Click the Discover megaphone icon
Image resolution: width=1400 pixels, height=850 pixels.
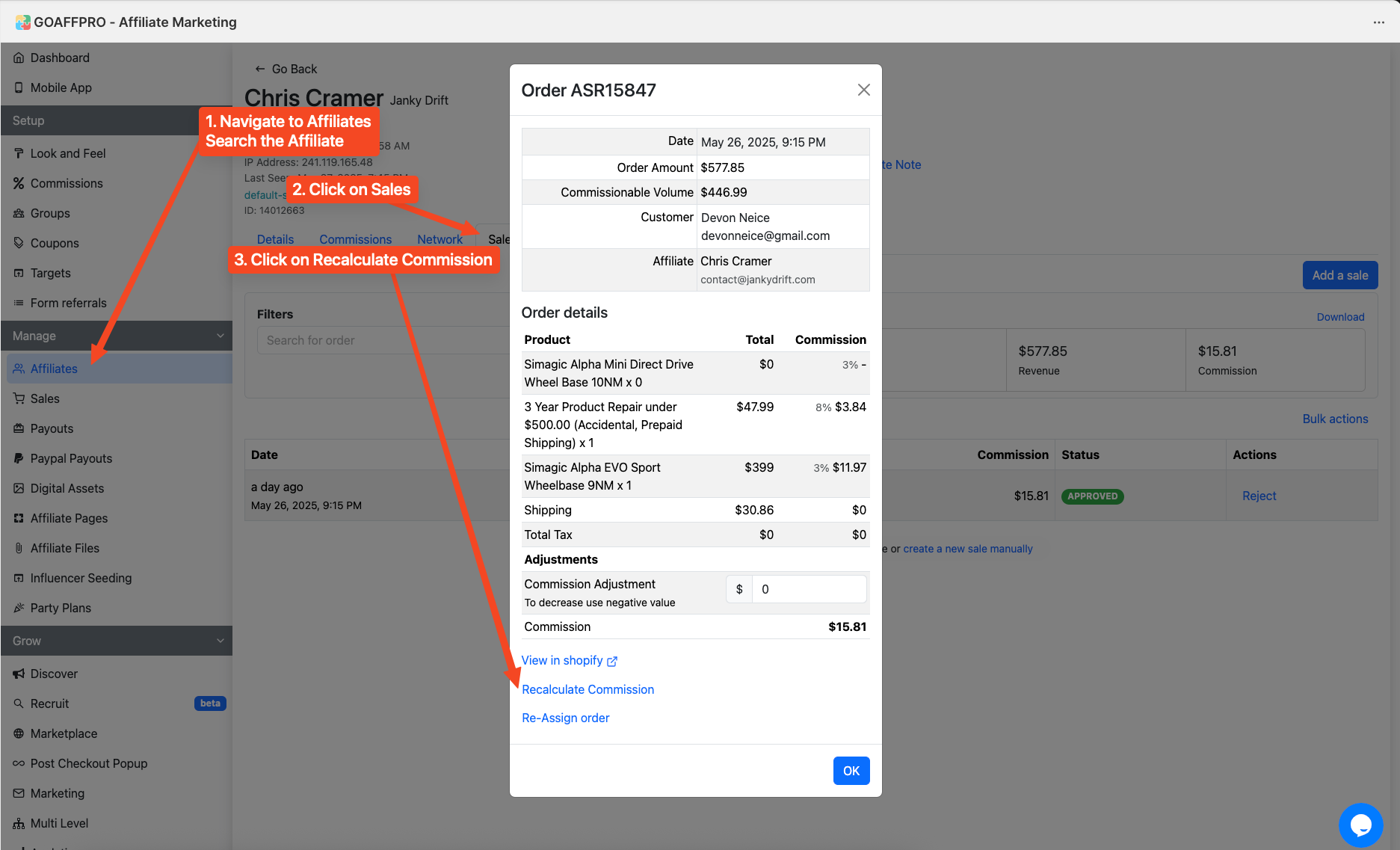[19, 674]
